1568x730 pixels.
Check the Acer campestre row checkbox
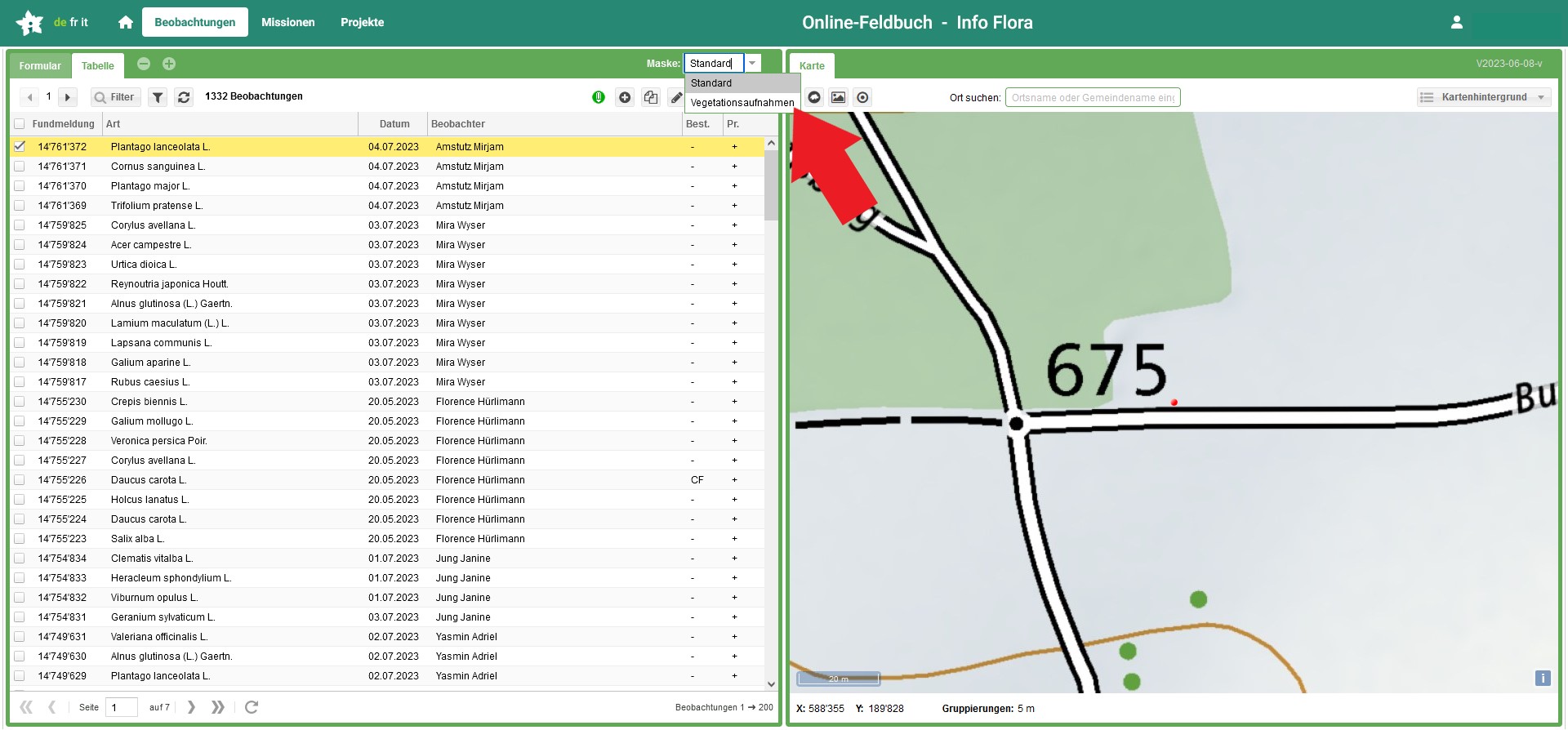20,245
